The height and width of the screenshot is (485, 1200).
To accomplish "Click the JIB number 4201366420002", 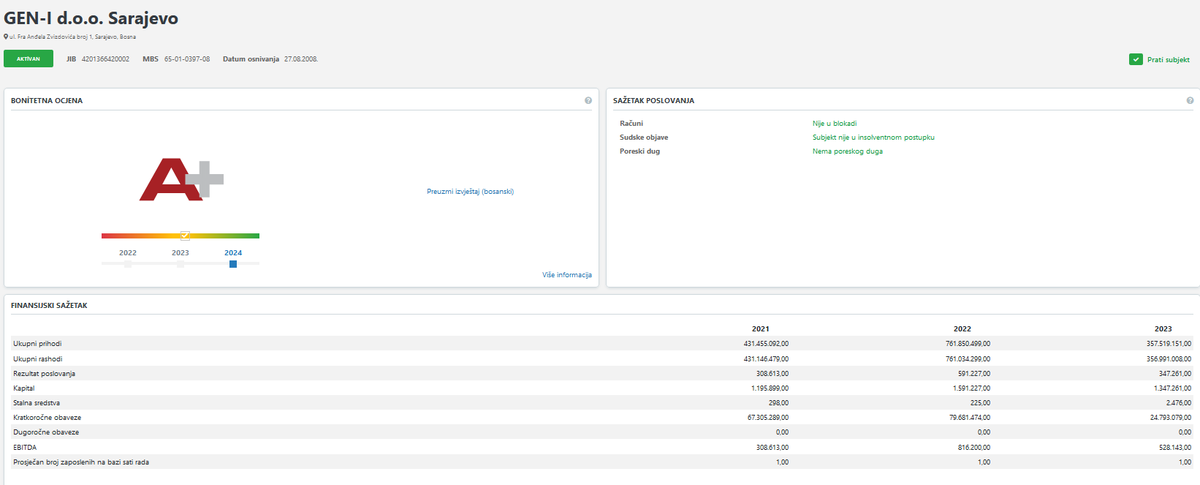I will coord(105,59).
